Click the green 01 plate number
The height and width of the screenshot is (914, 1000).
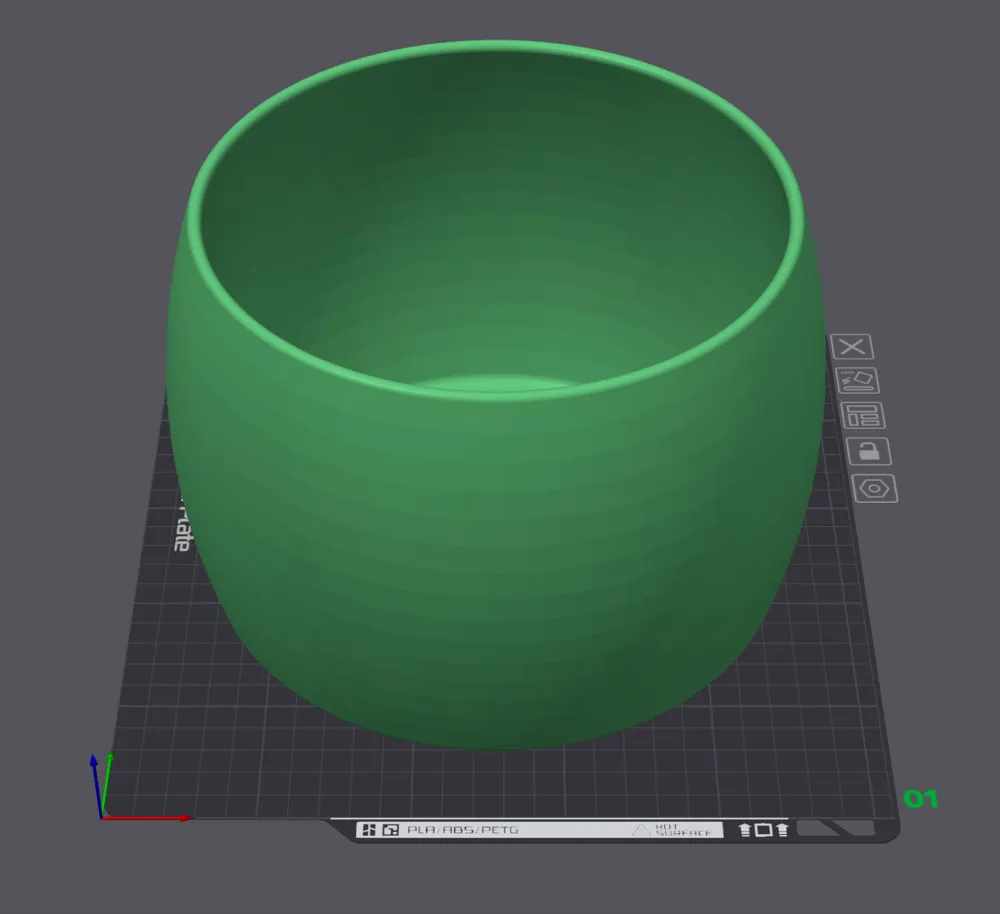pyautogui.click(x=920, y=799)
